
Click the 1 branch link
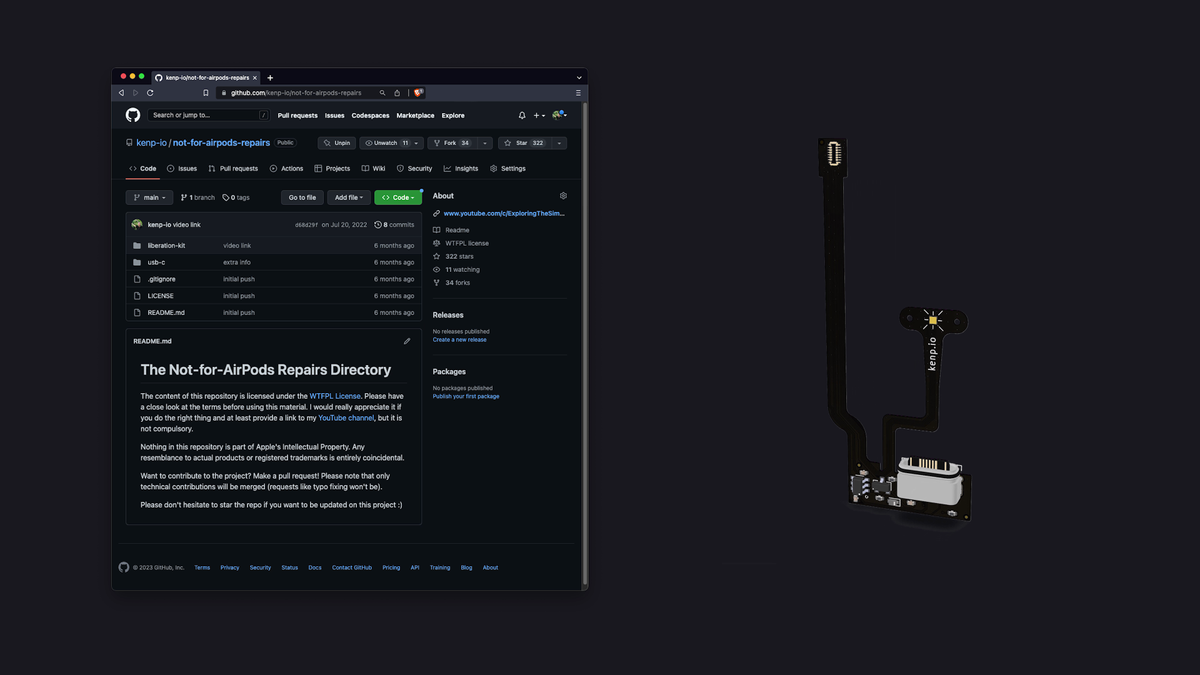(197, 198)
